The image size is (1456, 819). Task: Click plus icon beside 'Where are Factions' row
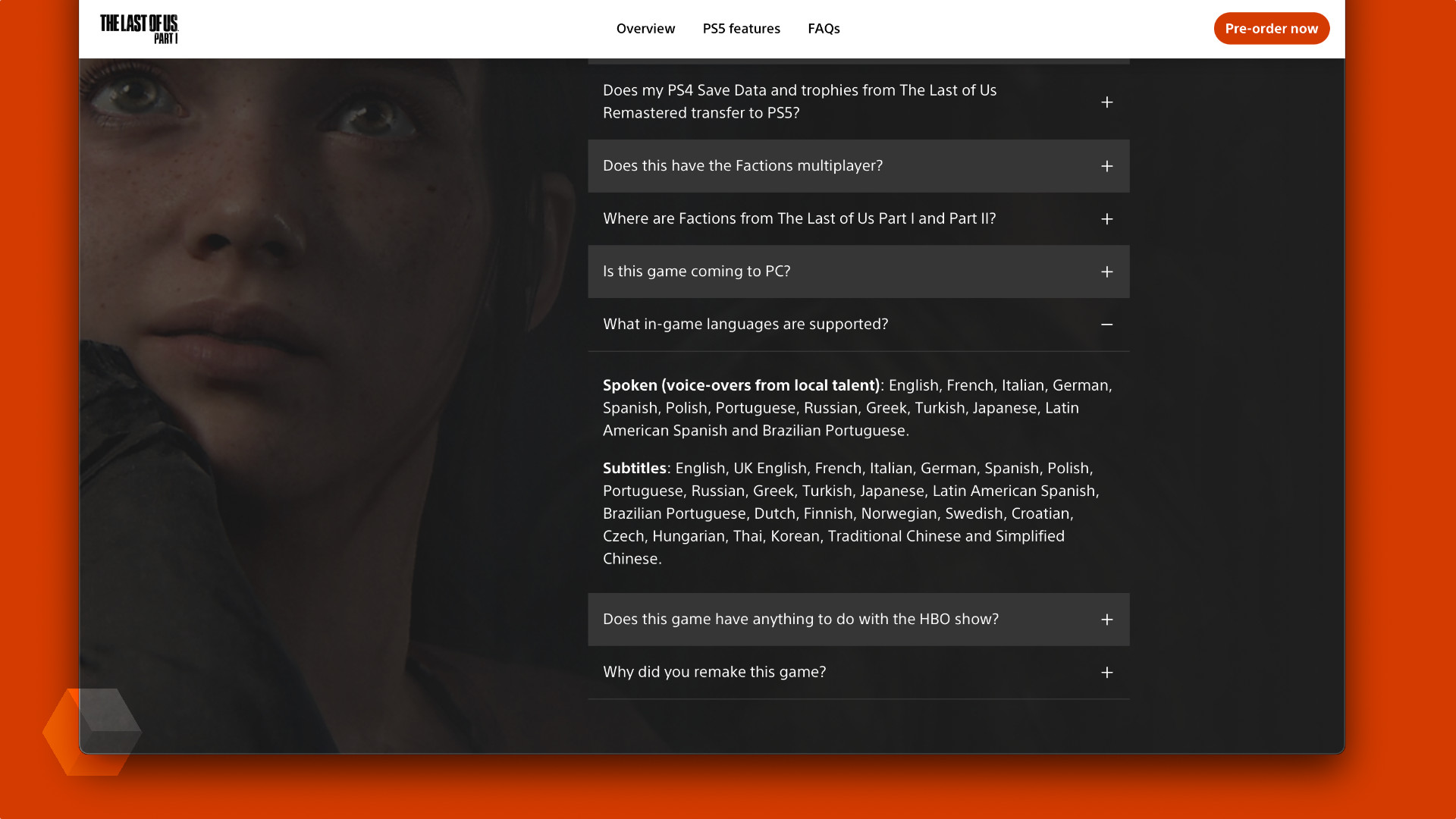pos(1106,219)
